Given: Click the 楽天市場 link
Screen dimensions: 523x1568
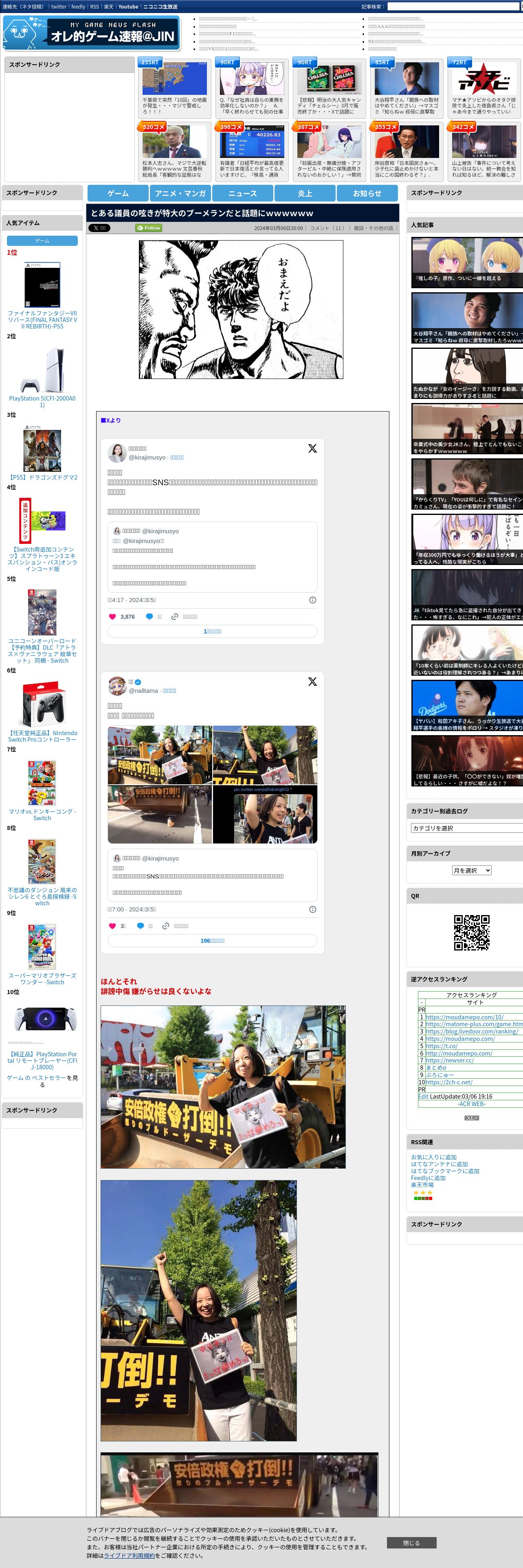Looking at the screenshot, I should tap(422, 1185).
